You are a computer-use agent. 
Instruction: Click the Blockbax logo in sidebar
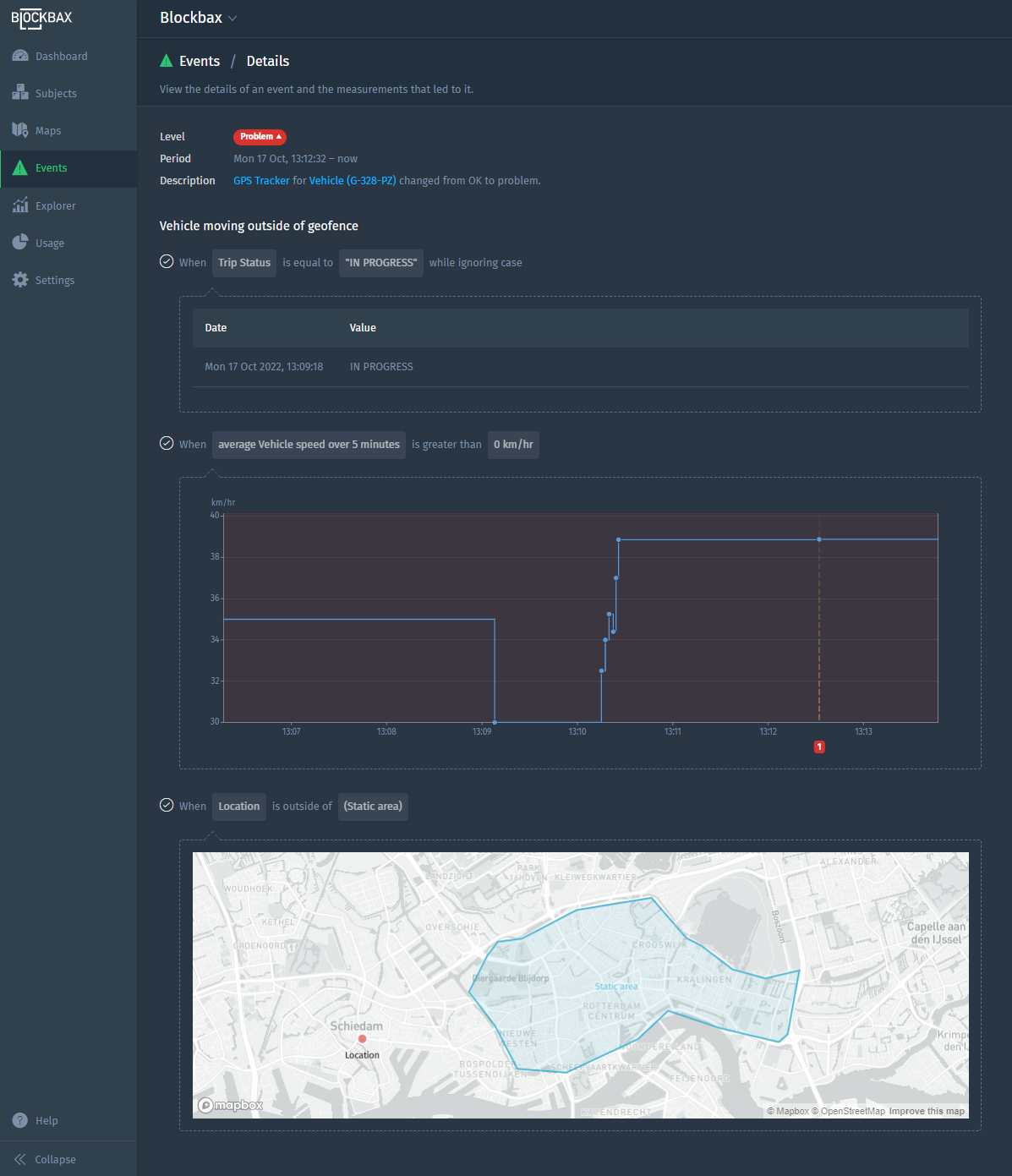click(x=41, y=19)
